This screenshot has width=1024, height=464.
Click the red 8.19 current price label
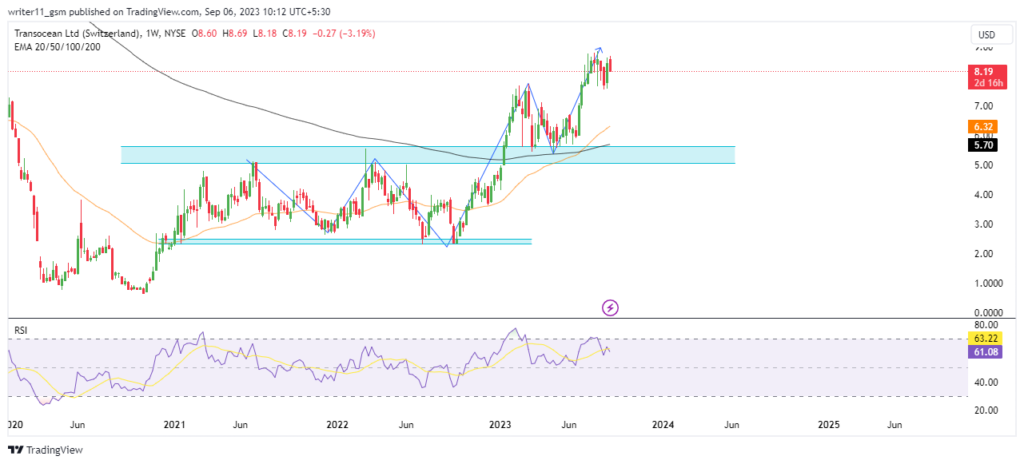(x=985, y=70)
